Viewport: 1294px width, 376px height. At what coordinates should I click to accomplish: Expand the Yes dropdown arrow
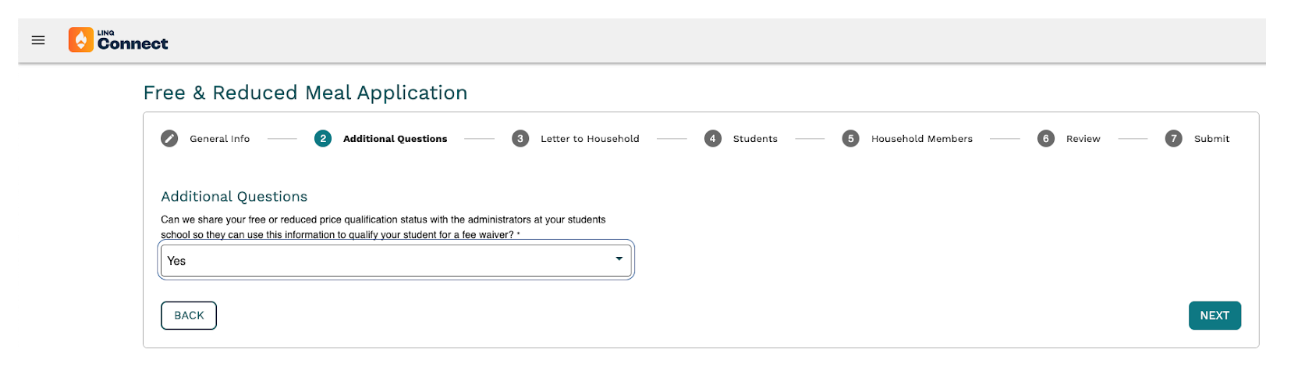tap(619, 259)
